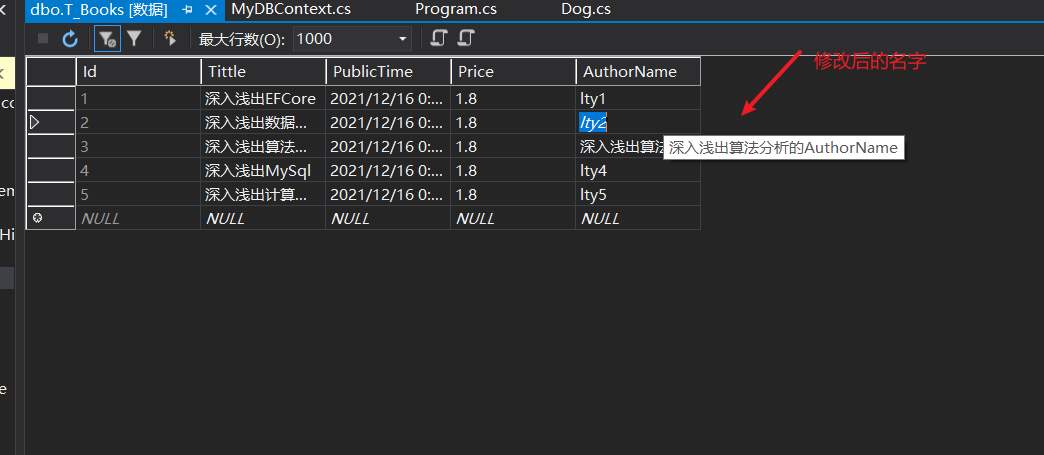Close the dbo.T_Books data tab
The height and width of the screenshot is (455, 1044).
coord(211,10)
